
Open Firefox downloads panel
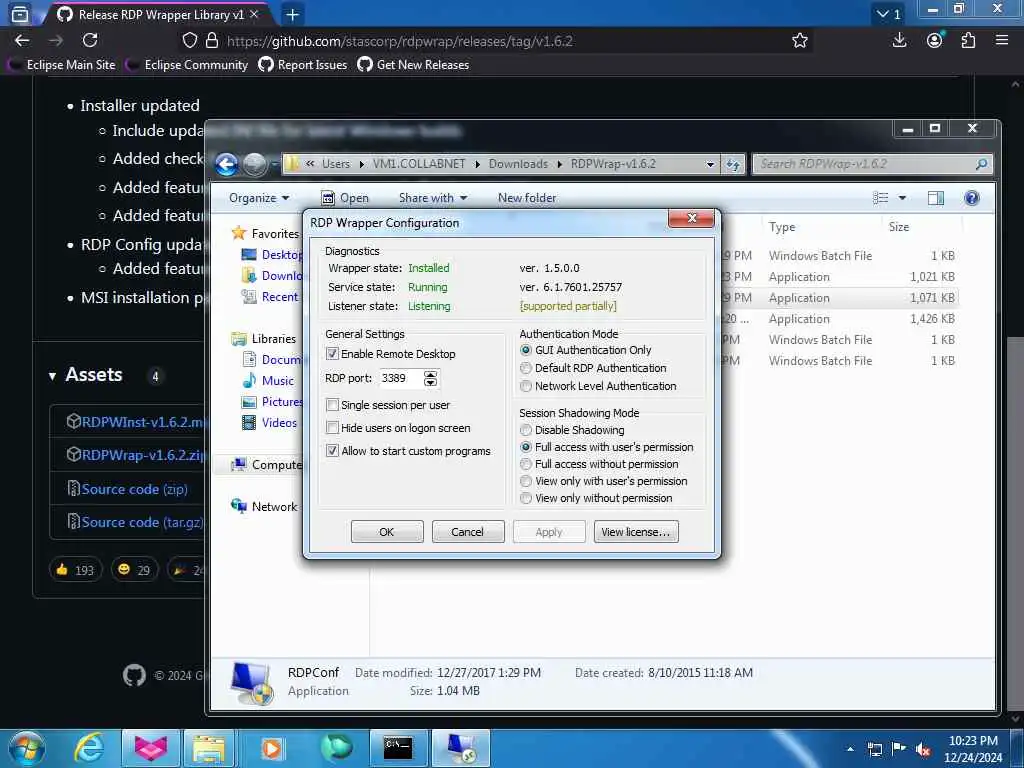click(x=899, y=40)
